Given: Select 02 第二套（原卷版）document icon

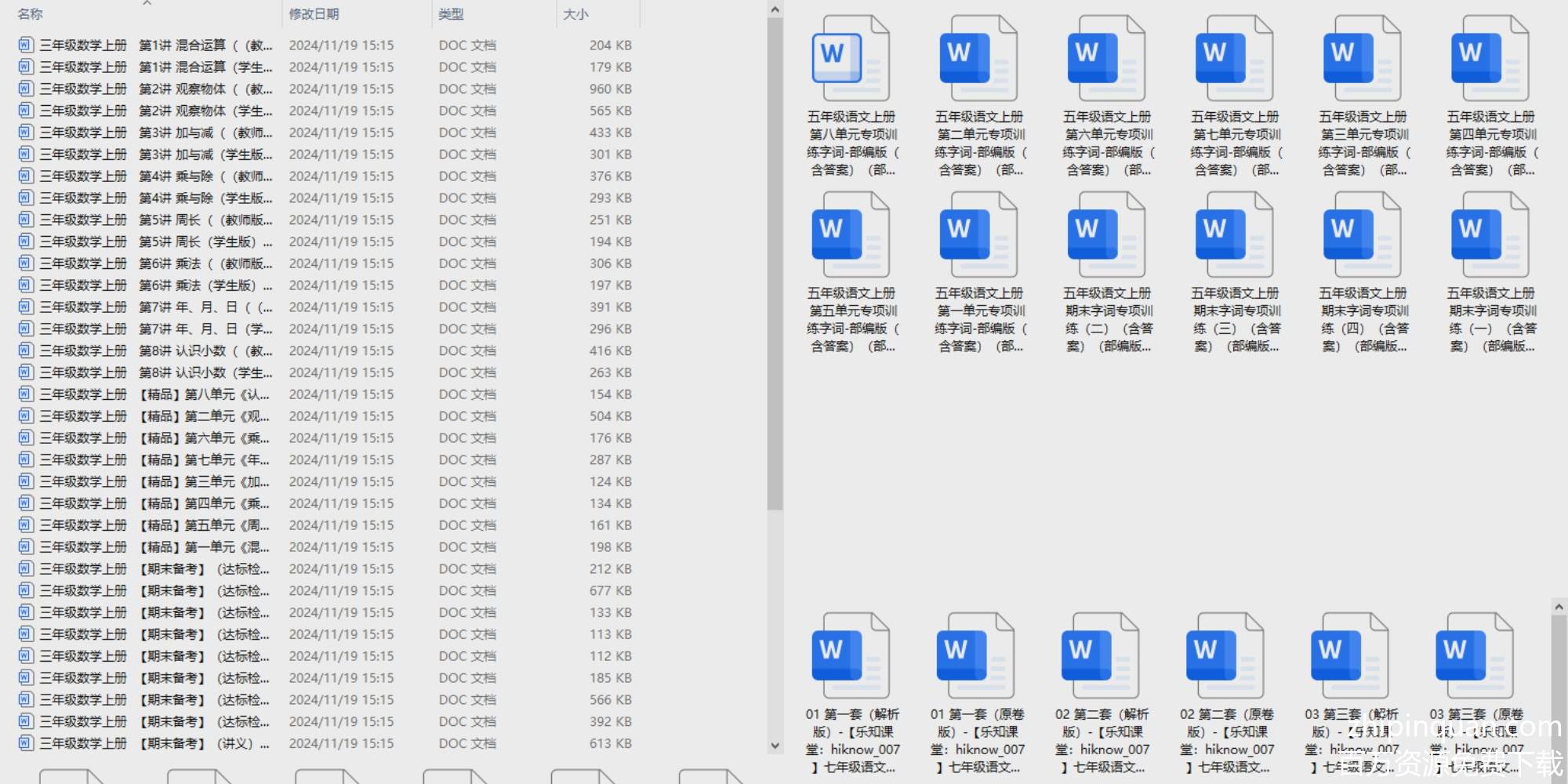Looking at the screenshot, I should click(x=1225, y=656).
